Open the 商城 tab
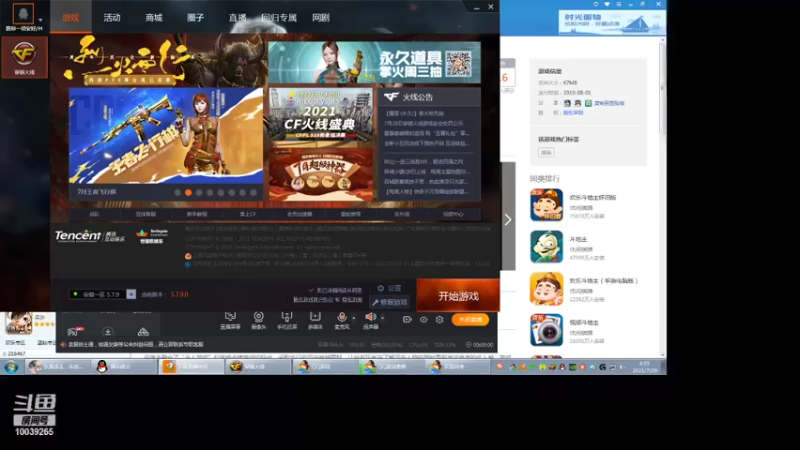Screen dimensions: 800x450 pyautogui.click(x=154, y=17)
